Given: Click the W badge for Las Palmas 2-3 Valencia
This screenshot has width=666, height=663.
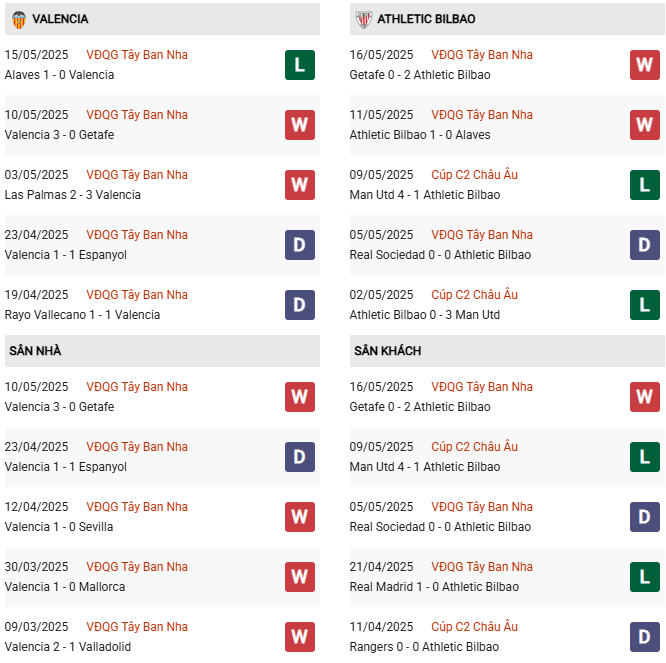Looking at the screenshot, I should click(299, 185).
